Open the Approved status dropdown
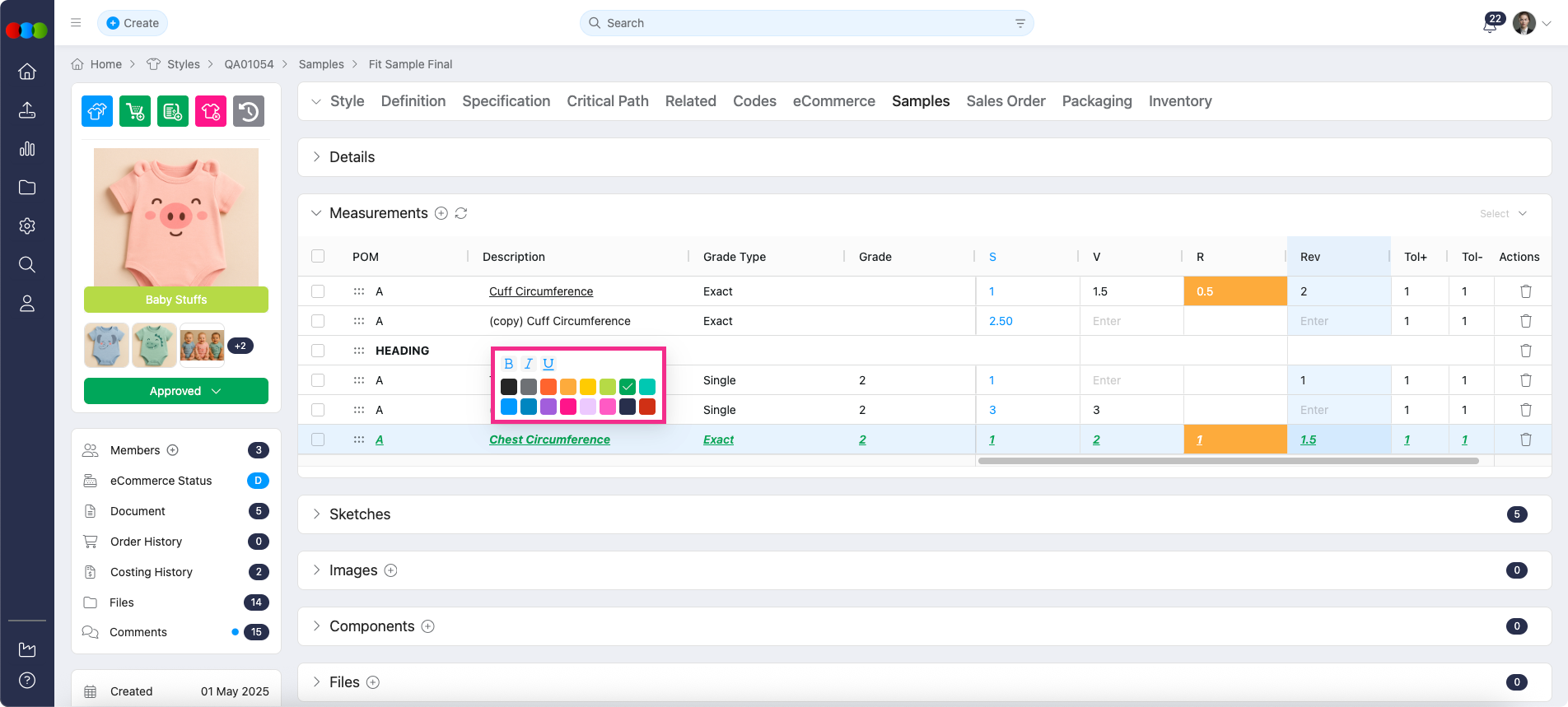 pos(176,391)
